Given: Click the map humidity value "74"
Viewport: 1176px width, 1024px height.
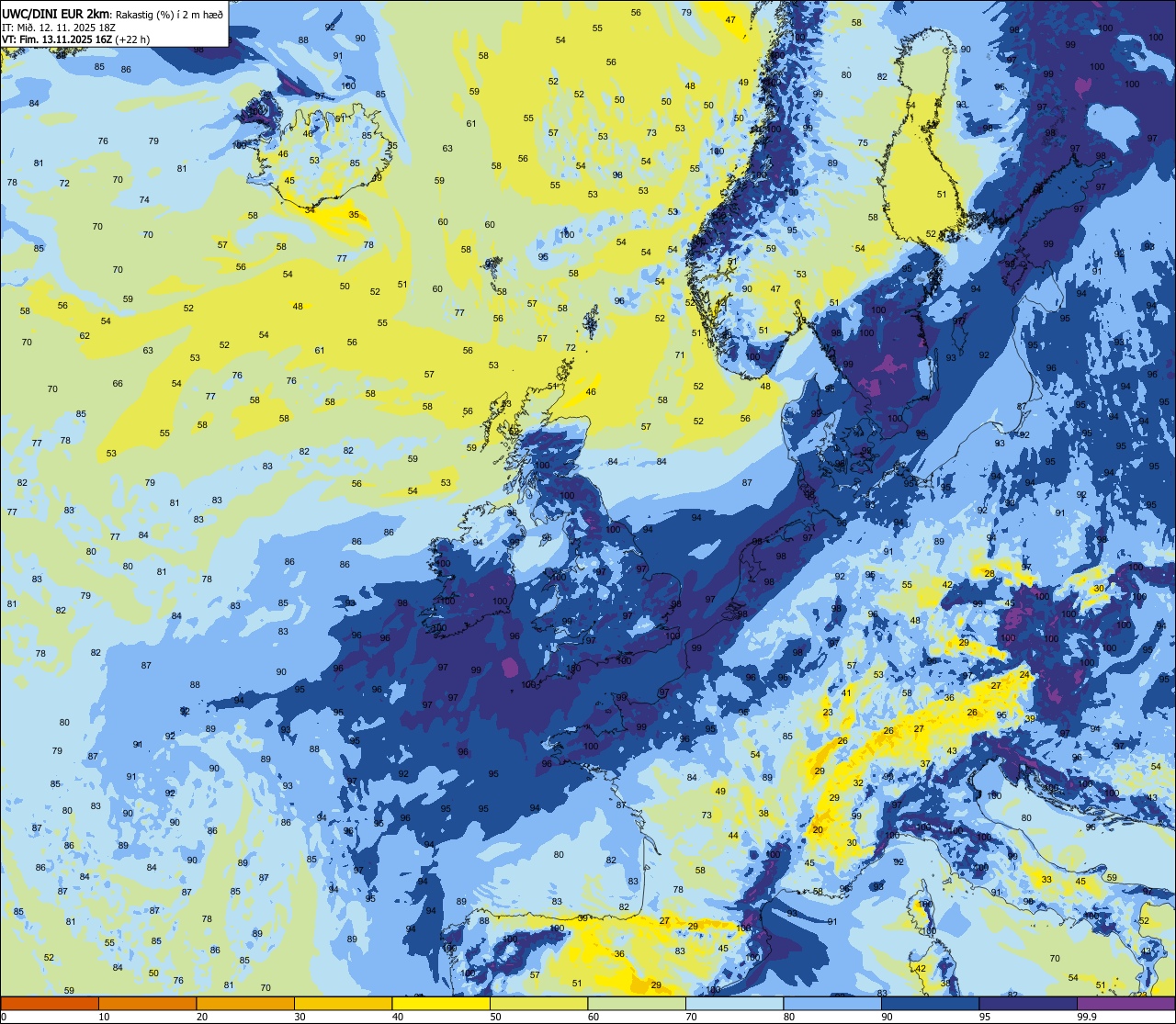Looking at the screenshot, I should 144,200.
